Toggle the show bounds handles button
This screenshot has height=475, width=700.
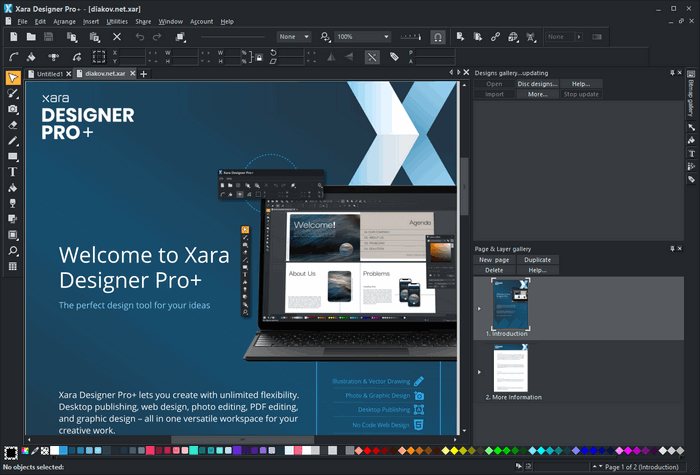click(99, 57)
